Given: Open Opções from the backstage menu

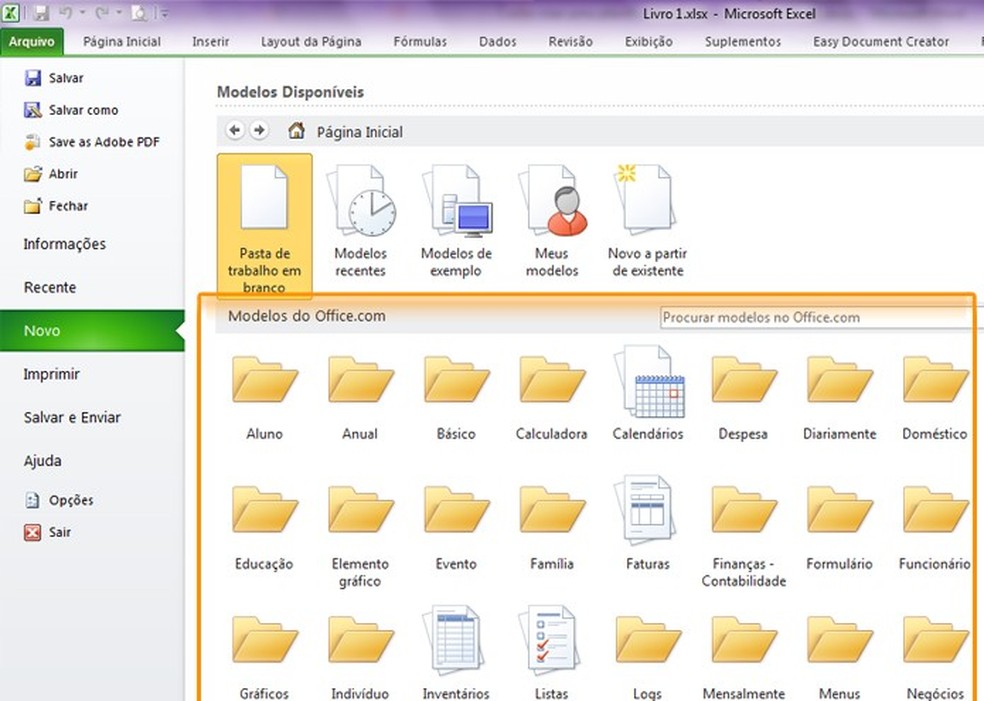Looking at the screenshot, I should pos(70,500).
